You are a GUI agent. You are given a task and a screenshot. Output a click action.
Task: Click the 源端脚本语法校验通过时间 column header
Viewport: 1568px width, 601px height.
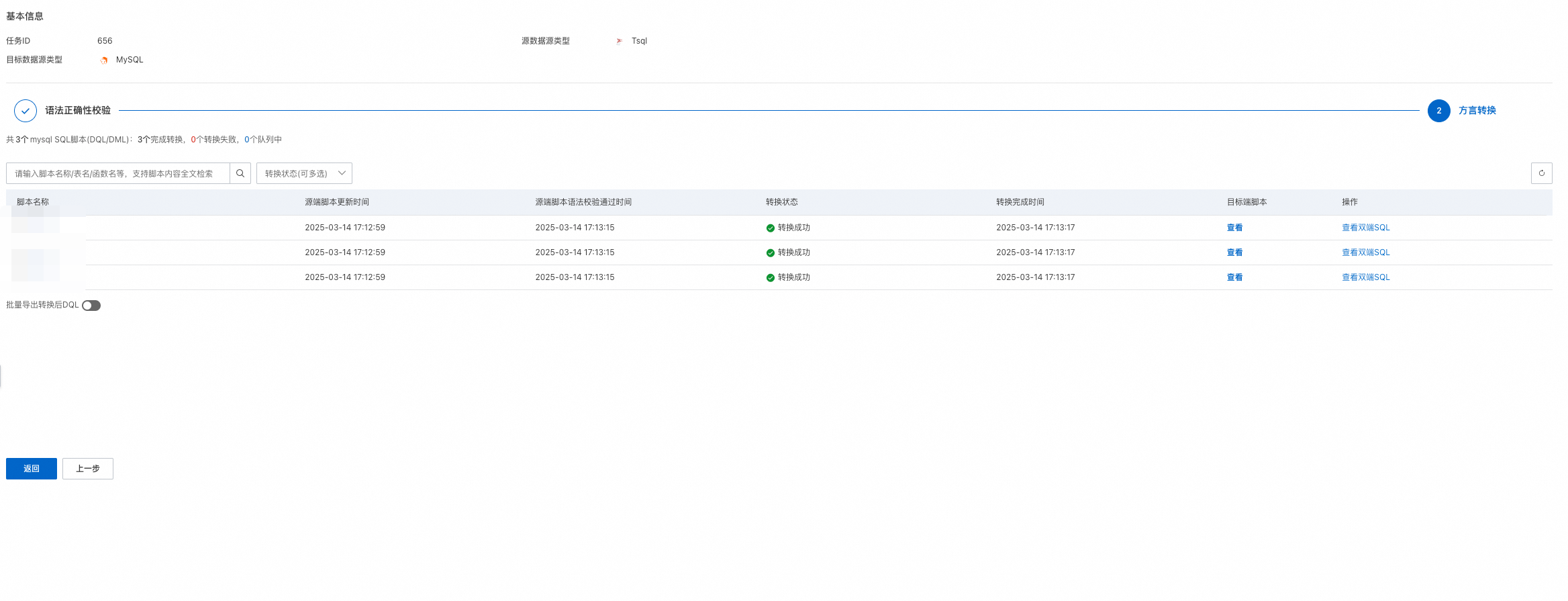[583, 202]
